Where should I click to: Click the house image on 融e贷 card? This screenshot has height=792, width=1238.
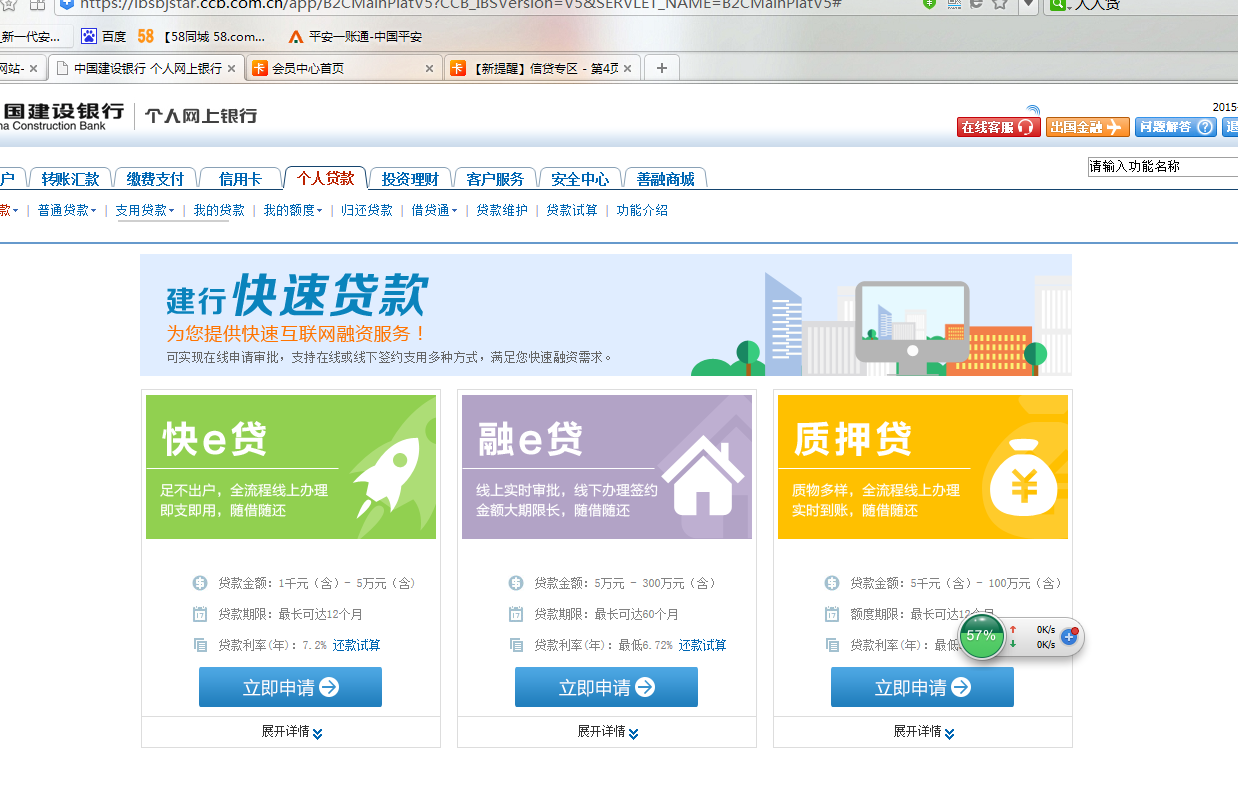[703, 474]
